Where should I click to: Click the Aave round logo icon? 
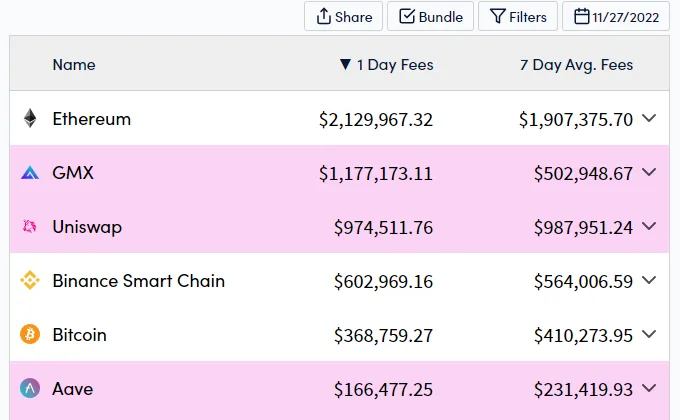coord(30,388)
